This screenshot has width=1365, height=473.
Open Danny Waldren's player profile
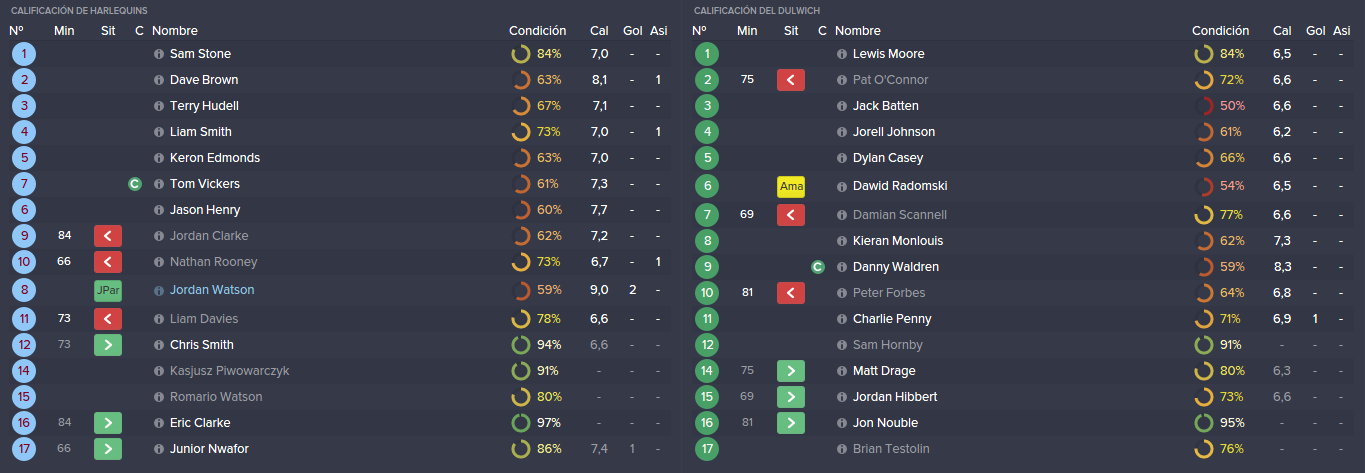tap(896, 267)
